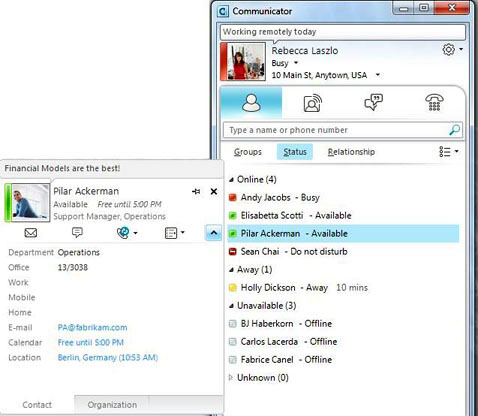Call Pilar Ackerman with the phone icon
478x416 pixels.
(123, 233)
